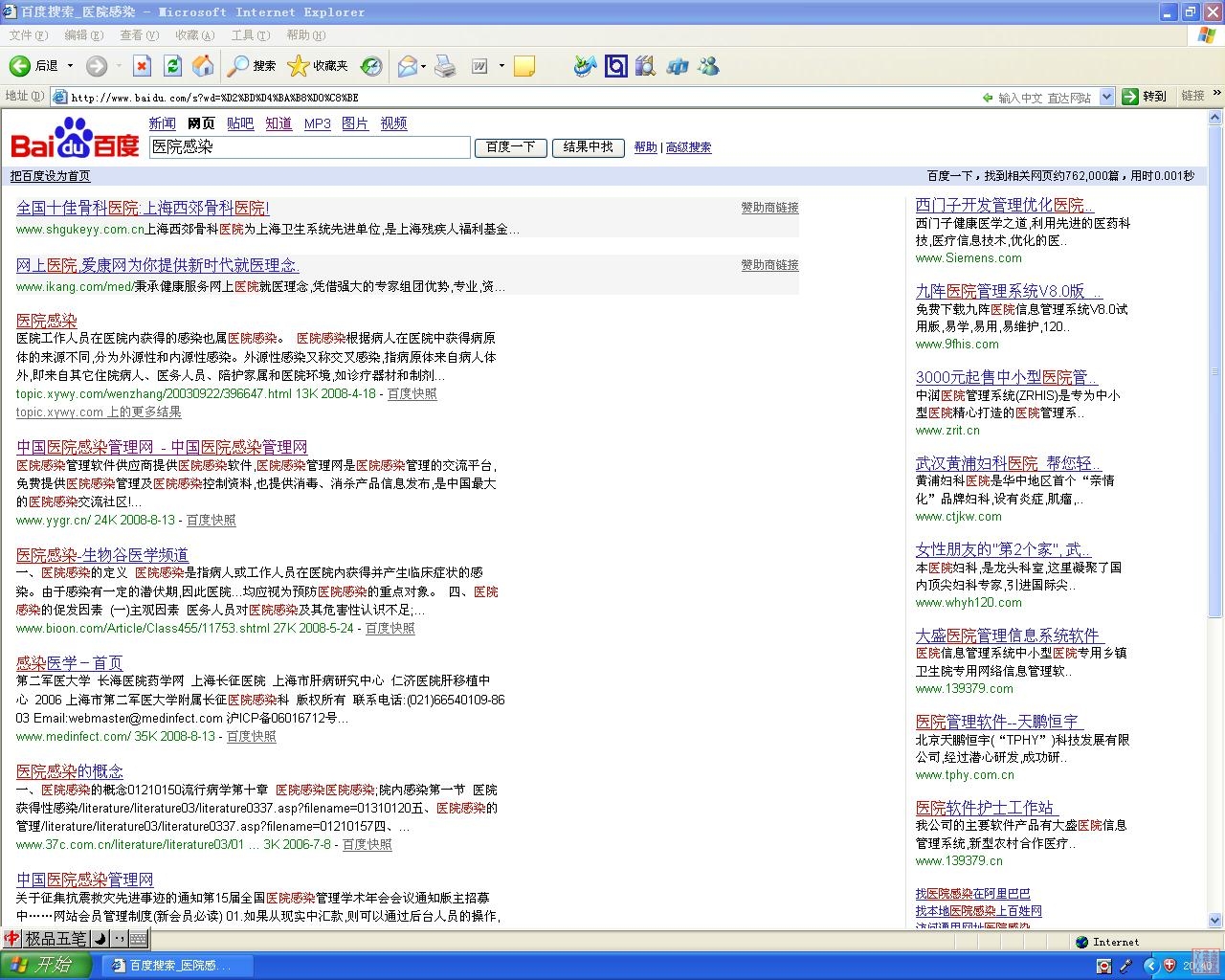This screenshot has width=1225, height=980.
Task: Switch to Baidu MP3 tab
Action: click(x=317, y=123)
